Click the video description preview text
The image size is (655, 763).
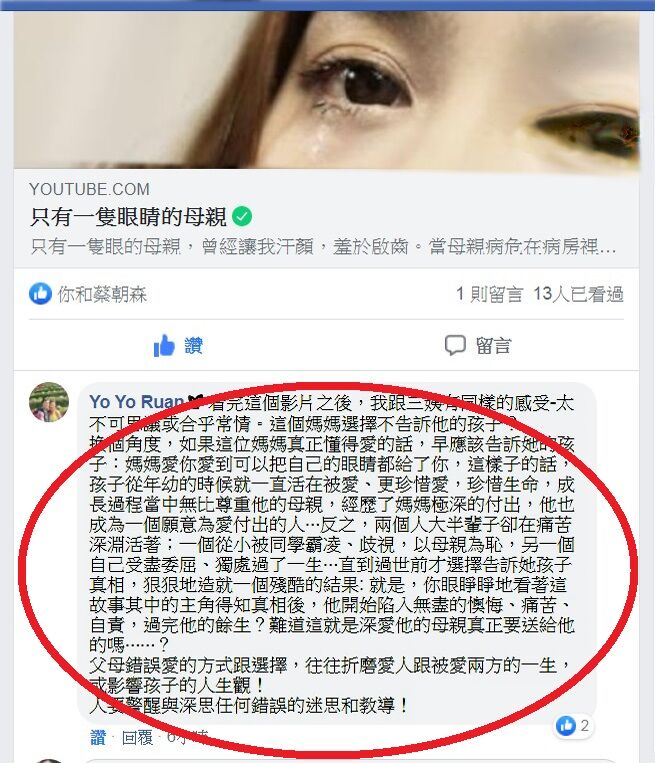(323, 247)
